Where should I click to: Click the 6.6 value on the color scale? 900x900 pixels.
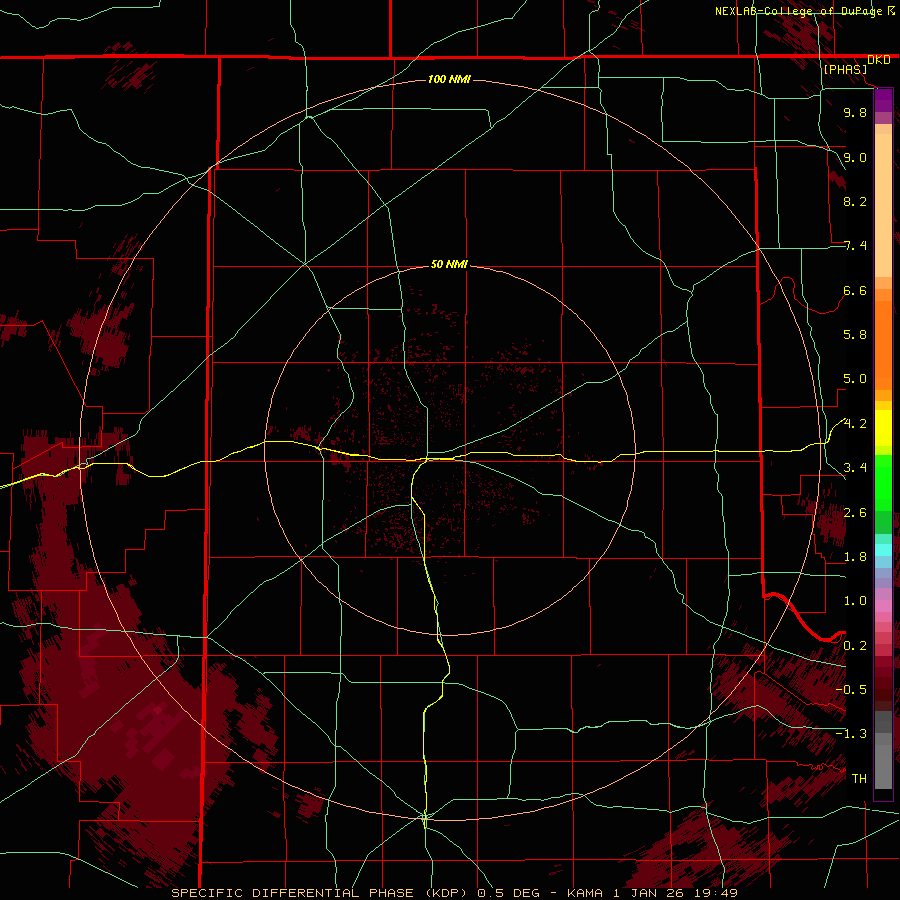(x=855, y=290)
